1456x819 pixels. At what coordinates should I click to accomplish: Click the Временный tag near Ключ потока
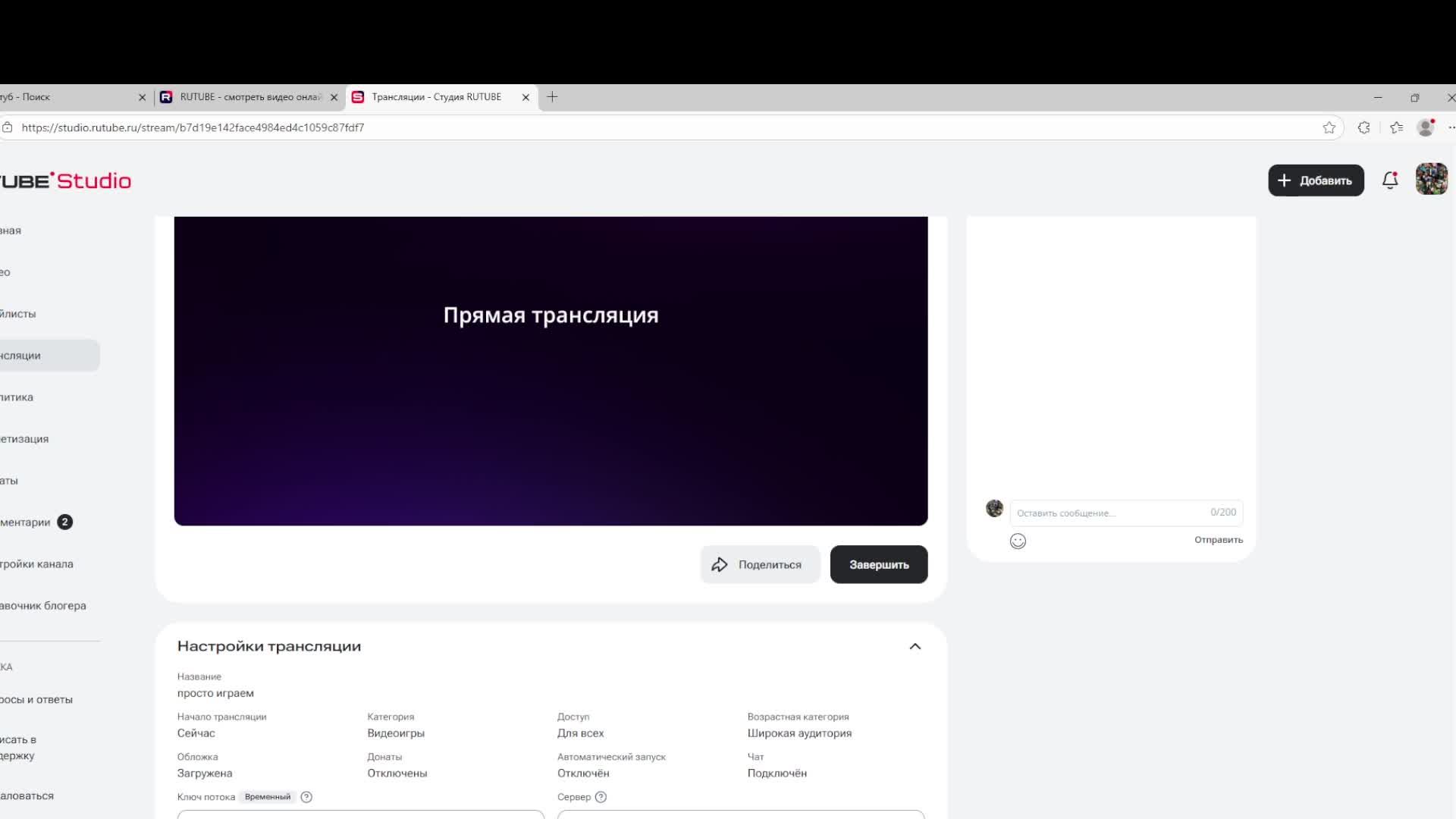coord(267,797)
